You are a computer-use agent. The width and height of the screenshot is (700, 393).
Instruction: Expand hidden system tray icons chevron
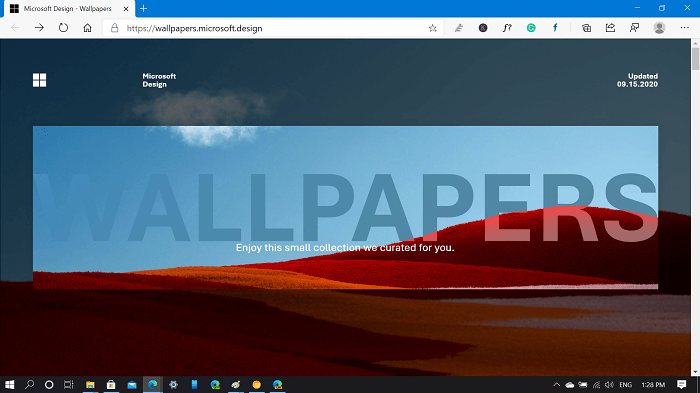tap(556, 385)
